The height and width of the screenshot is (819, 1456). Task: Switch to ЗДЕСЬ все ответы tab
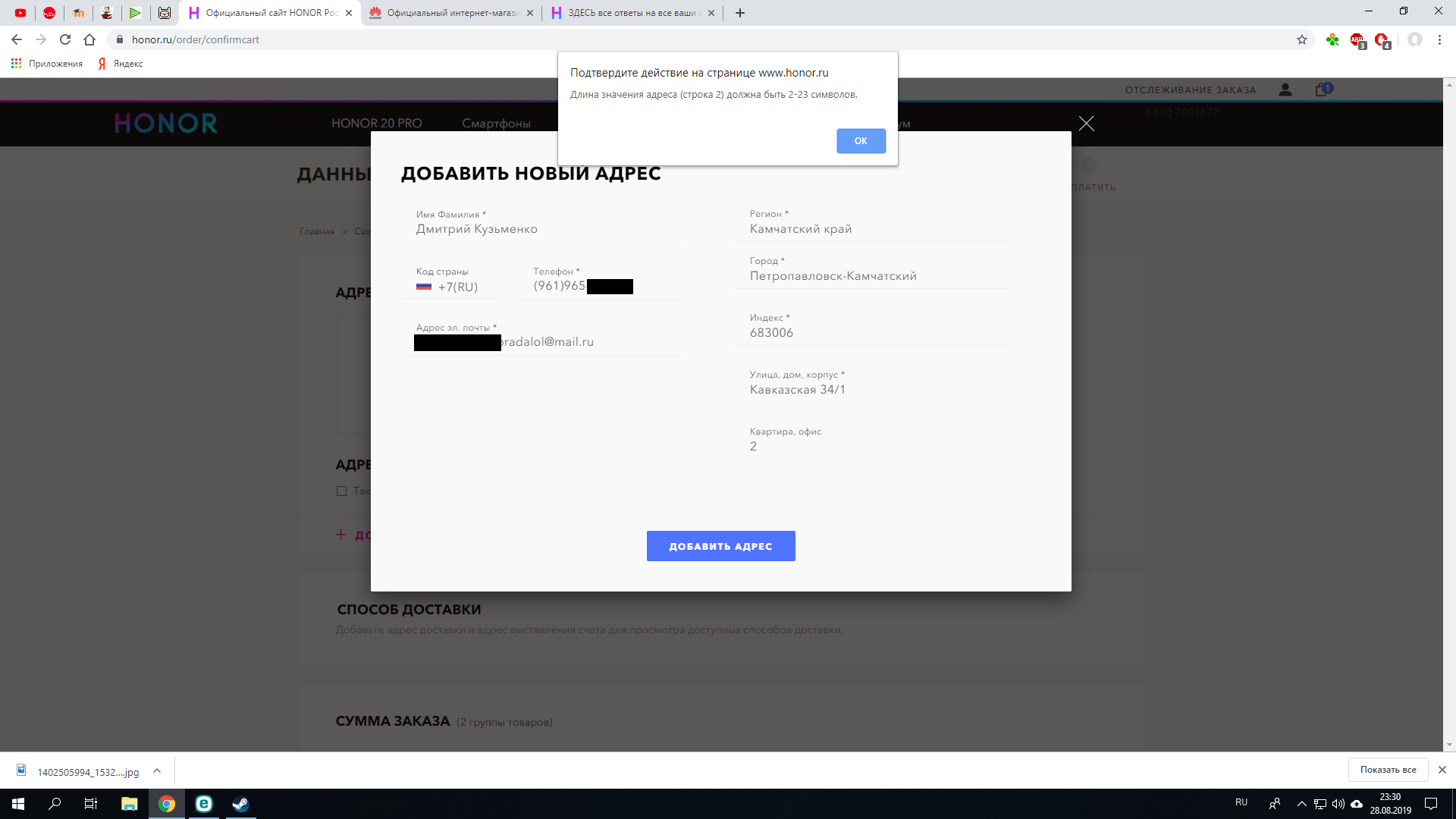[632, 13]
